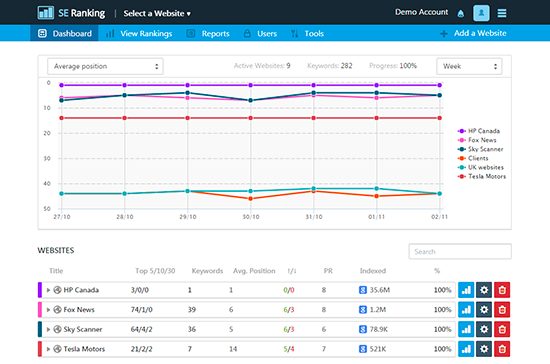The height and width of the screenshot is (364, 550).
Task: Click Google indexed icon for Tesla Motors
Action: point(363,349)
